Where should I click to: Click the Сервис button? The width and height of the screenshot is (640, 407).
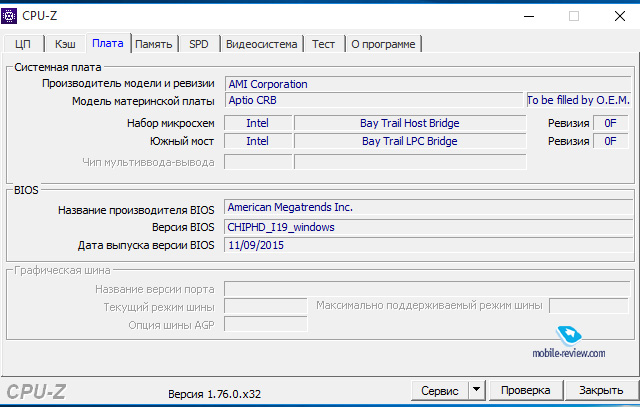[440, 391]
